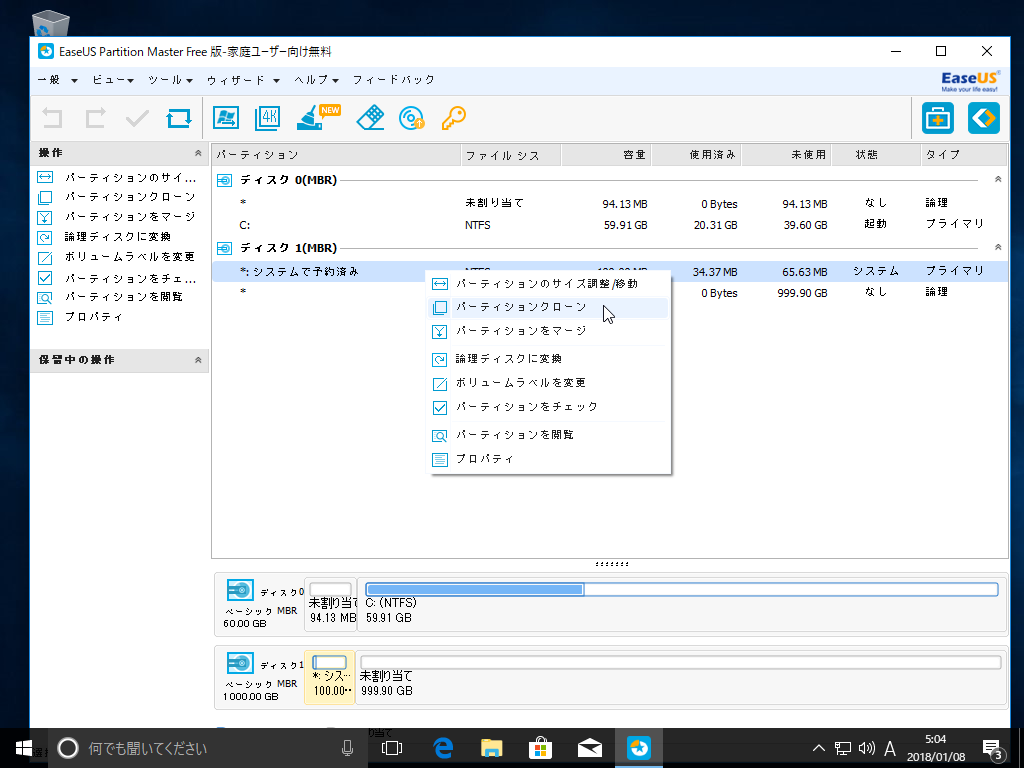
Task: Click the ディスク0 drive icon in the disk map
Action: point(240,590)
